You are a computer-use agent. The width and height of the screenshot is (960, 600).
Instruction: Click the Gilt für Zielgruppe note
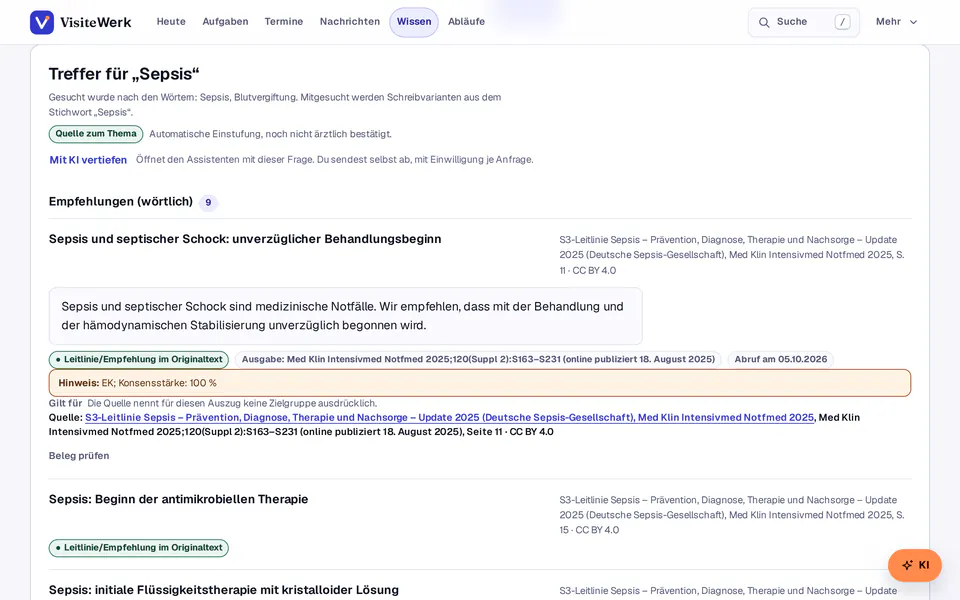click(213, 403)
